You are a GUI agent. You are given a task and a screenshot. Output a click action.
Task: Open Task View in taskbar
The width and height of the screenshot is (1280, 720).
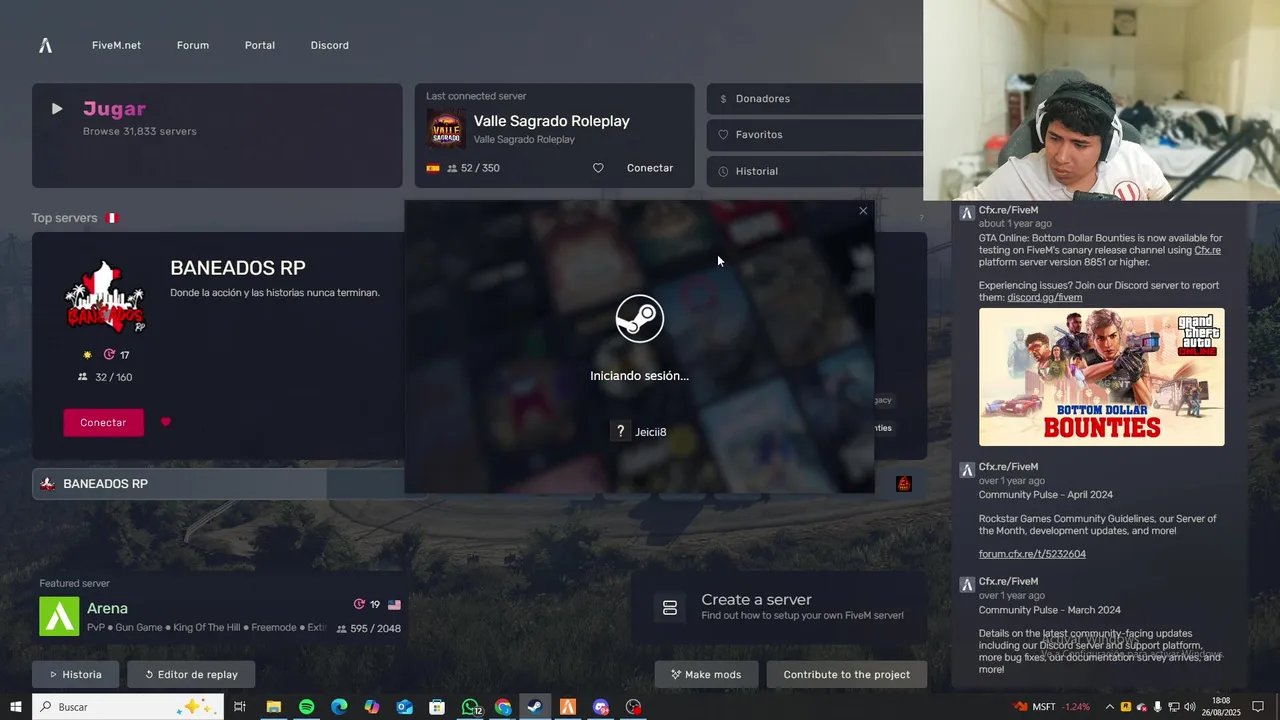pyautogui.click(x=240, y=707)
